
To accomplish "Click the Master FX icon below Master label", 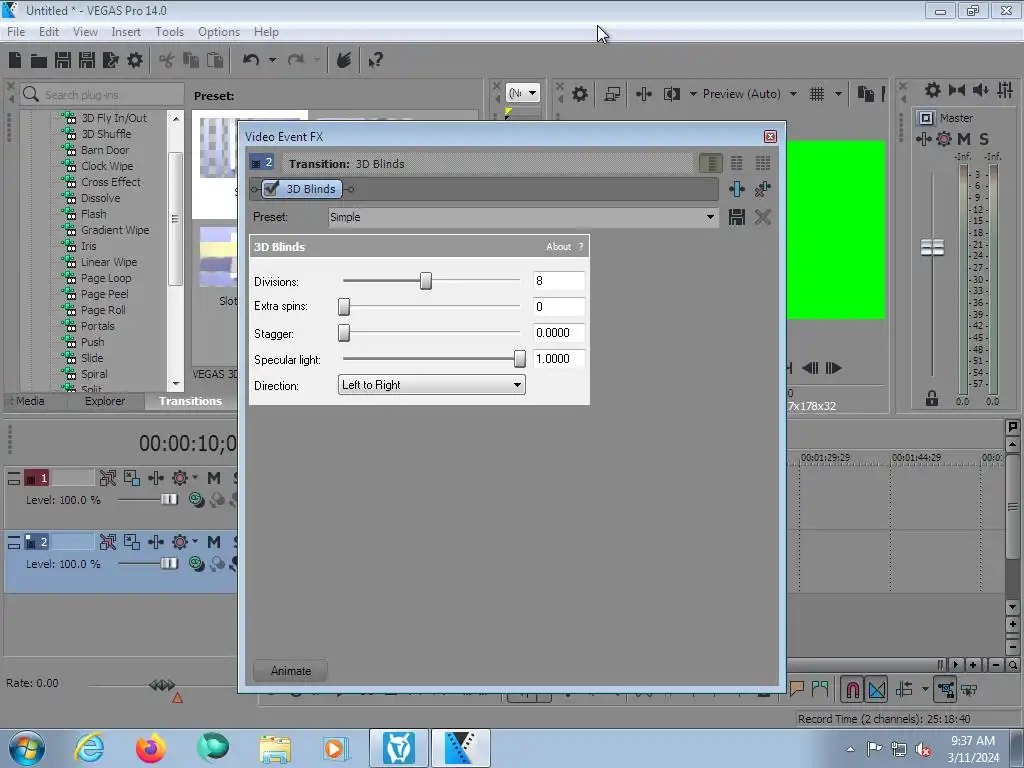I will tap(923, 139).
